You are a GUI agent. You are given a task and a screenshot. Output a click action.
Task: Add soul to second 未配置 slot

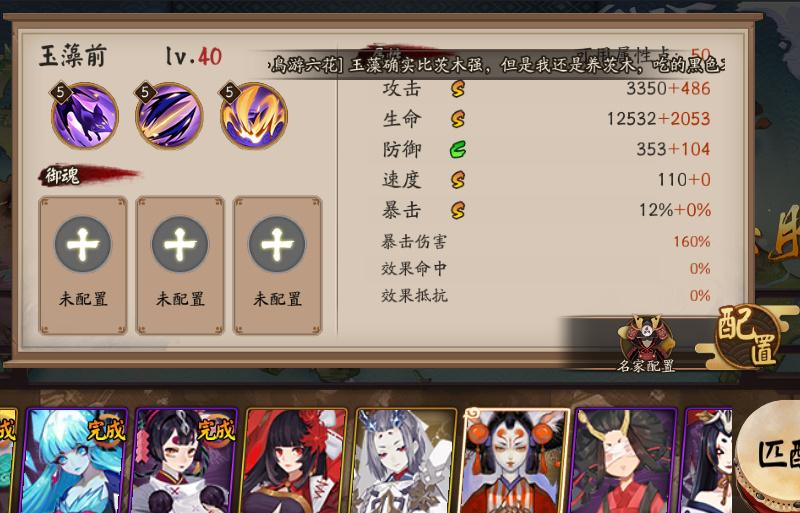click(x=180, y=265)
